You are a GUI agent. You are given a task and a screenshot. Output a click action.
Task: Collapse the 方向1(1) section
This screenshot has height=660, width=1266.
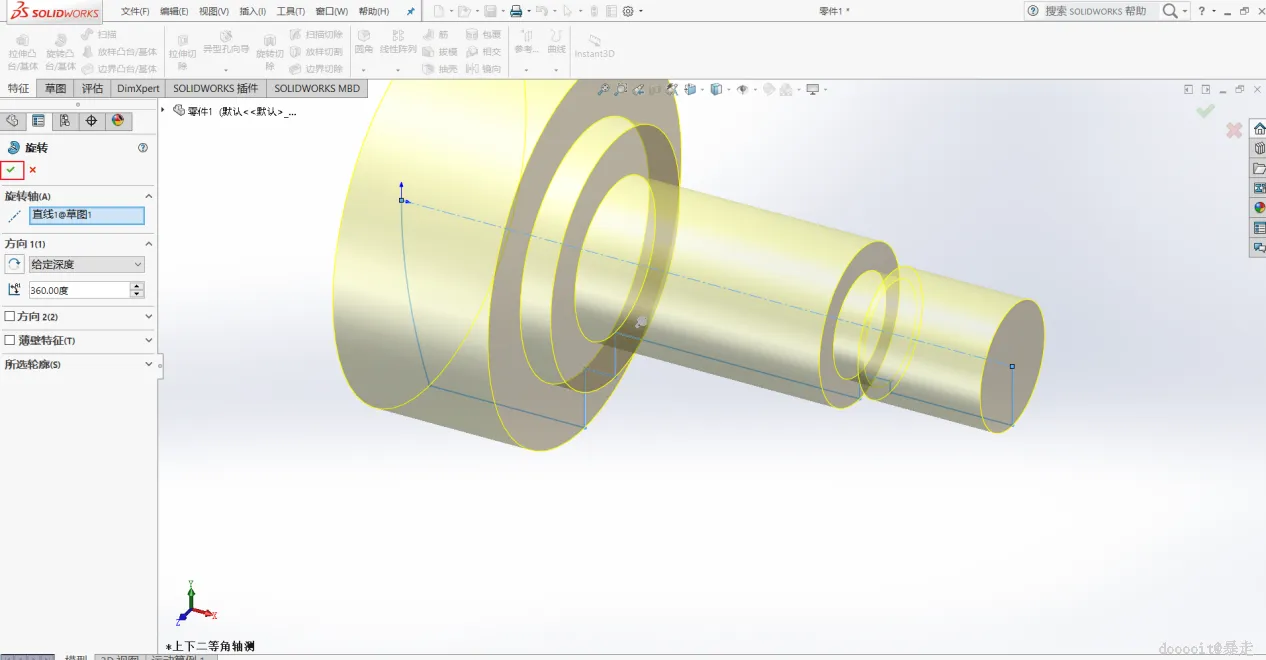pos(149,243)
